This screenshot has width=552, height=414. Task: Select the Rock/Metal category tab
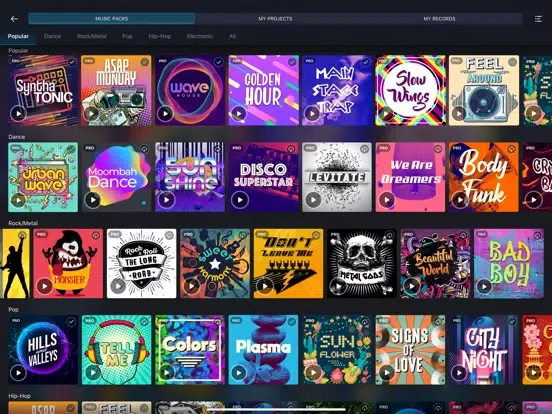coord(92,36)
